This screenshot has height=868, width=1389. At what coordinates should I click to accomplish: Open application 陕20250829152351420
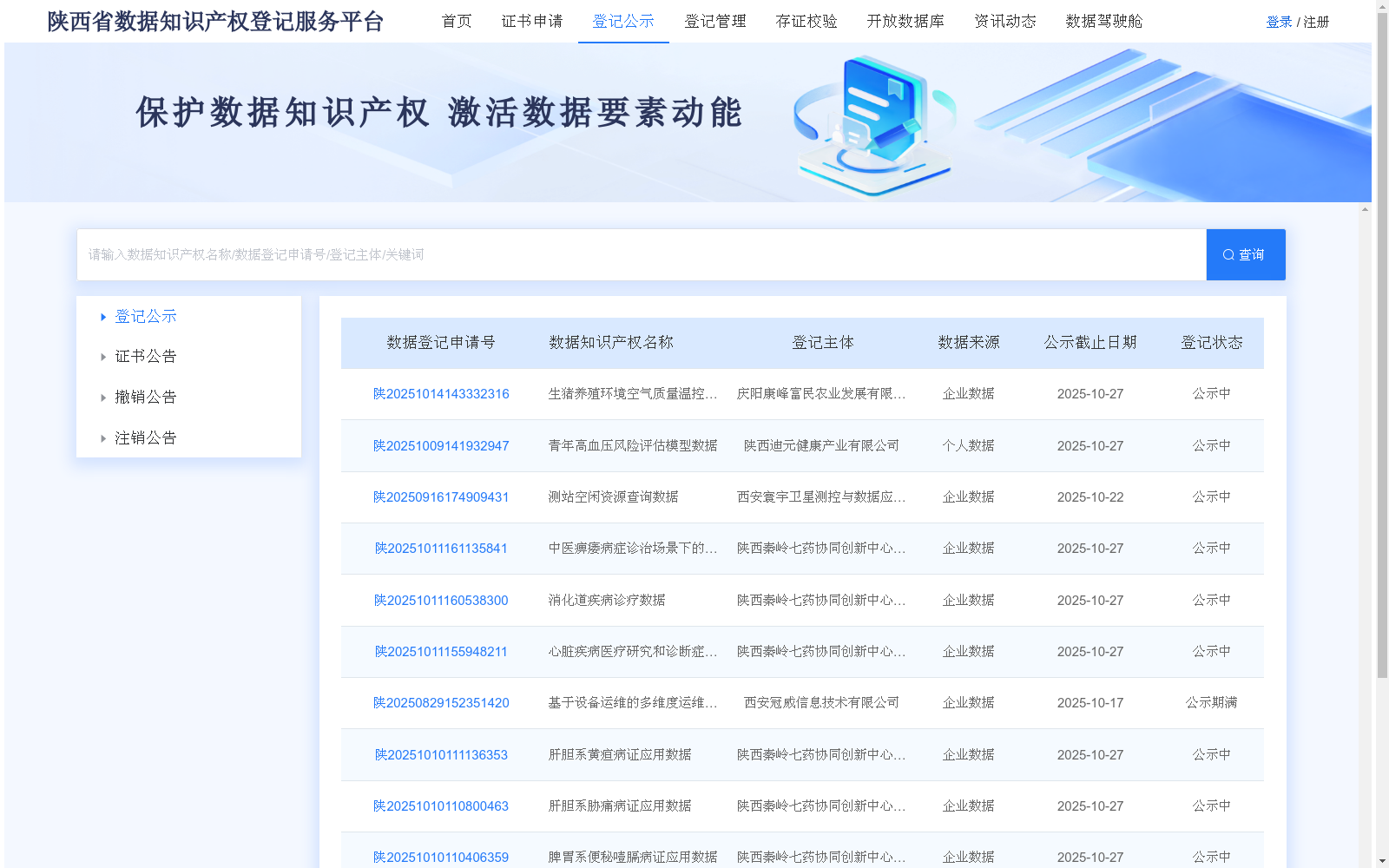(441, 703)
